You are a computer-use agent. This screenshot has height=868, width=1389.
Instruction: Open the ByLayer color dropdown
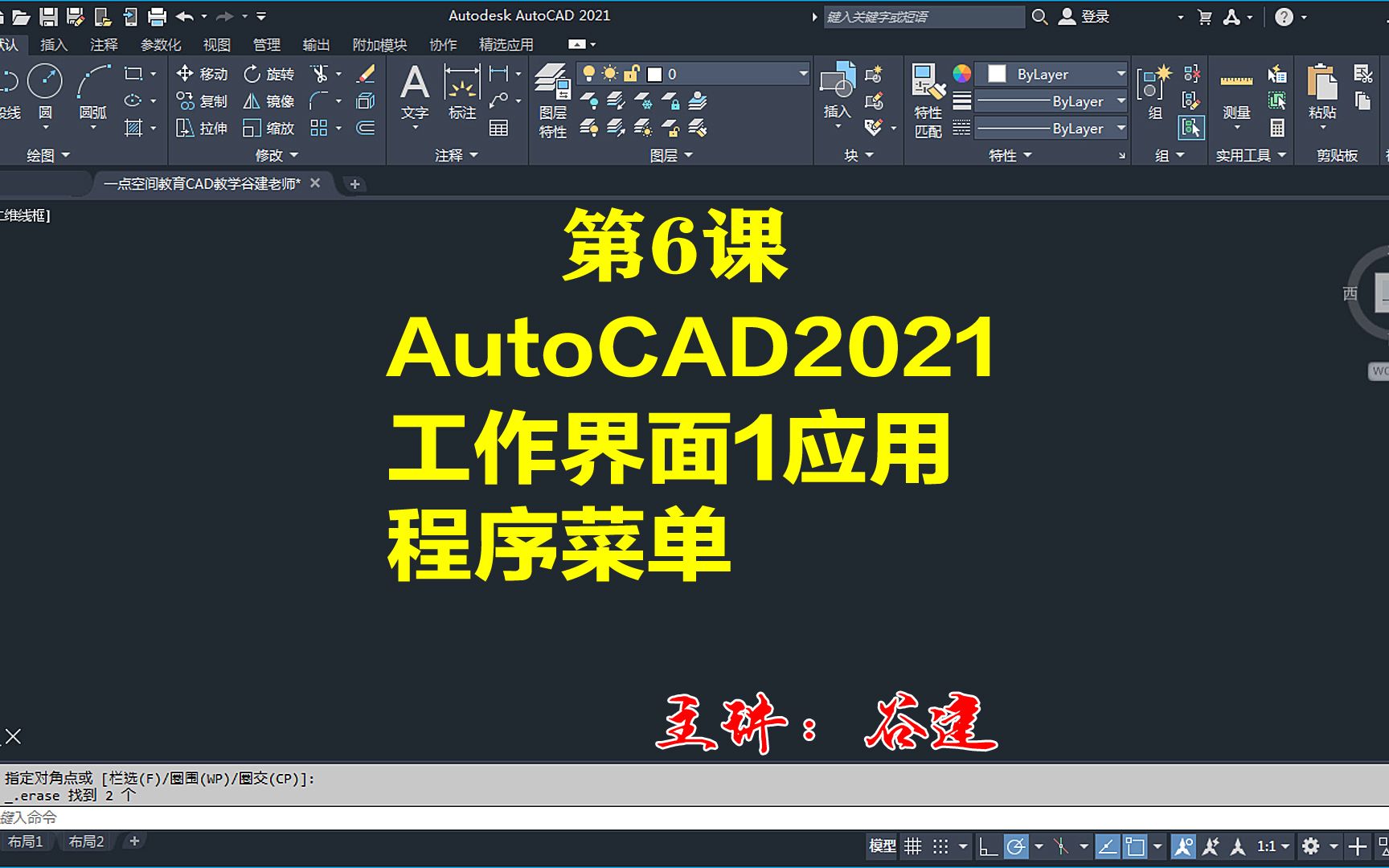(1122, 74)
